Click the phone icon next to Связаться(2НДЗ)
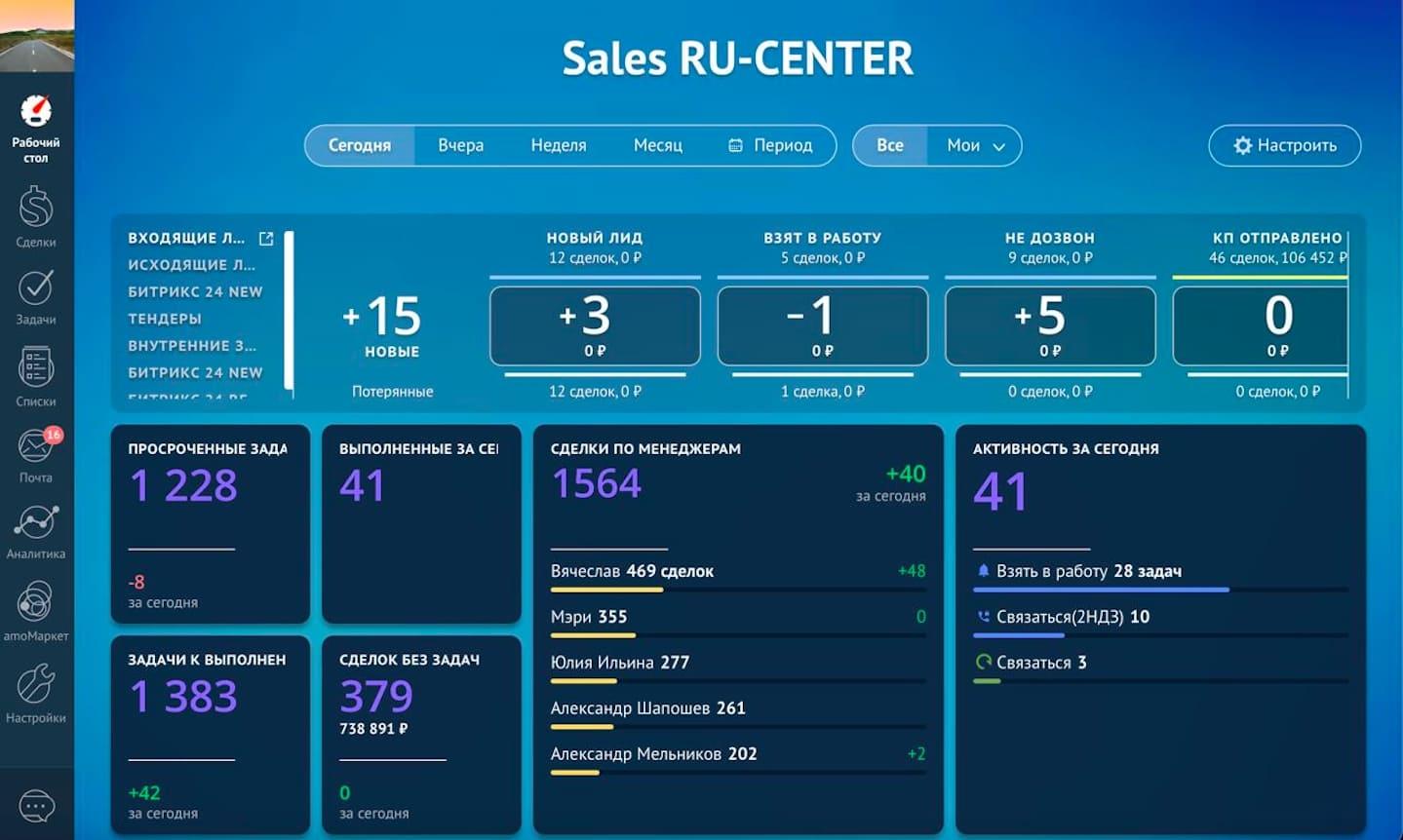This screenshot has height=840, width=1403. click(x=983, y=617)
